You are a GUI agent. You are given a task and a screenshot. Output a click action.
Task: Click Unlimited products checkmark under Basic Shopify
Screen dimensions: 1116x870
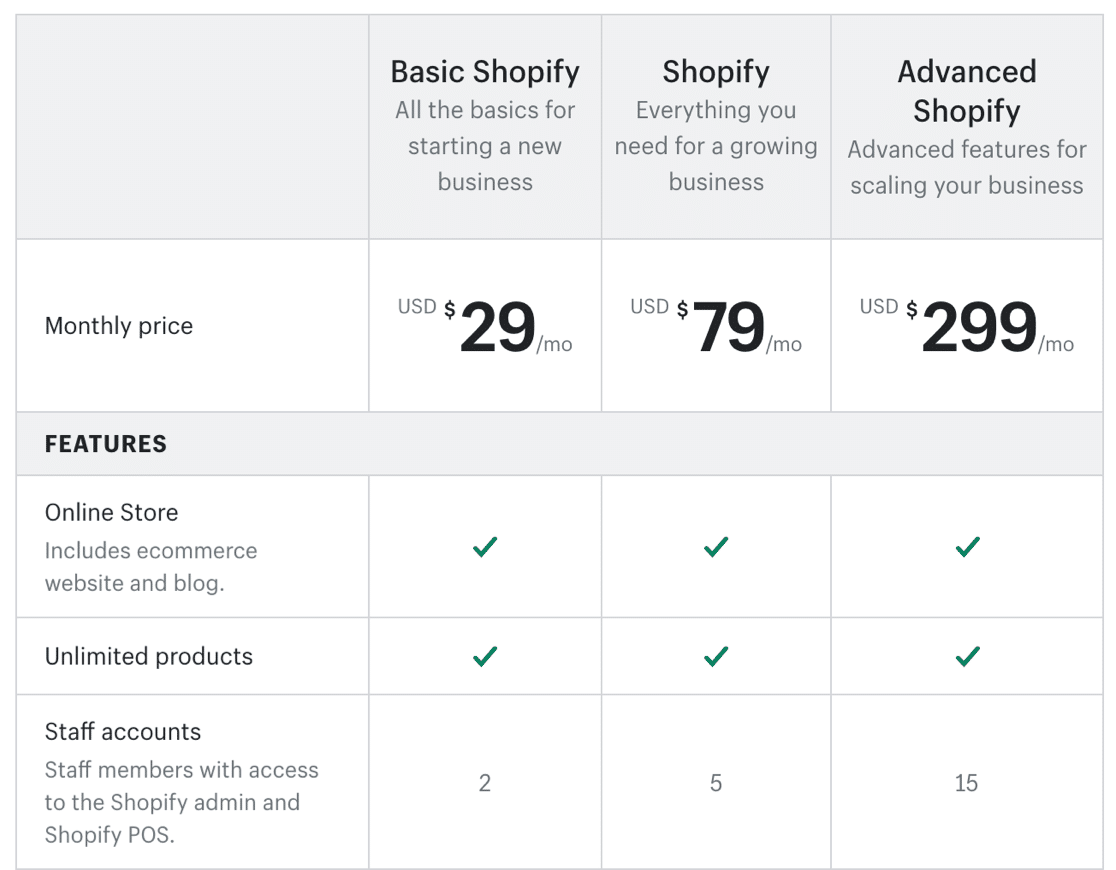(485, 657)
